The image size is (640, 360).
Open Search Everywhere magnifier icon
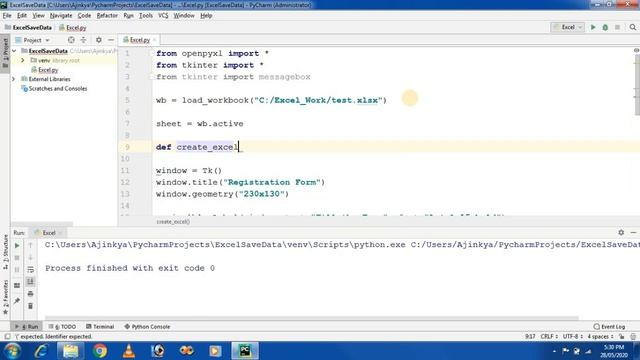633,27
